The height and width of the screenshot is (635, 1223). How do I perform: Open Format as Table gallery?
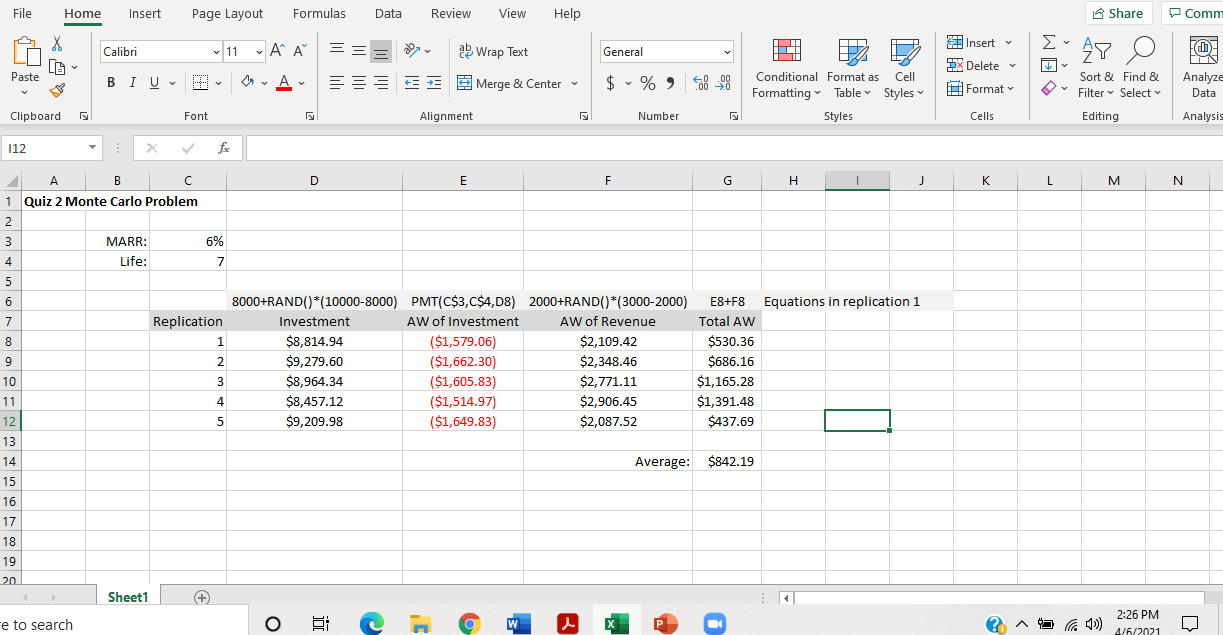(x=853, y=68)
